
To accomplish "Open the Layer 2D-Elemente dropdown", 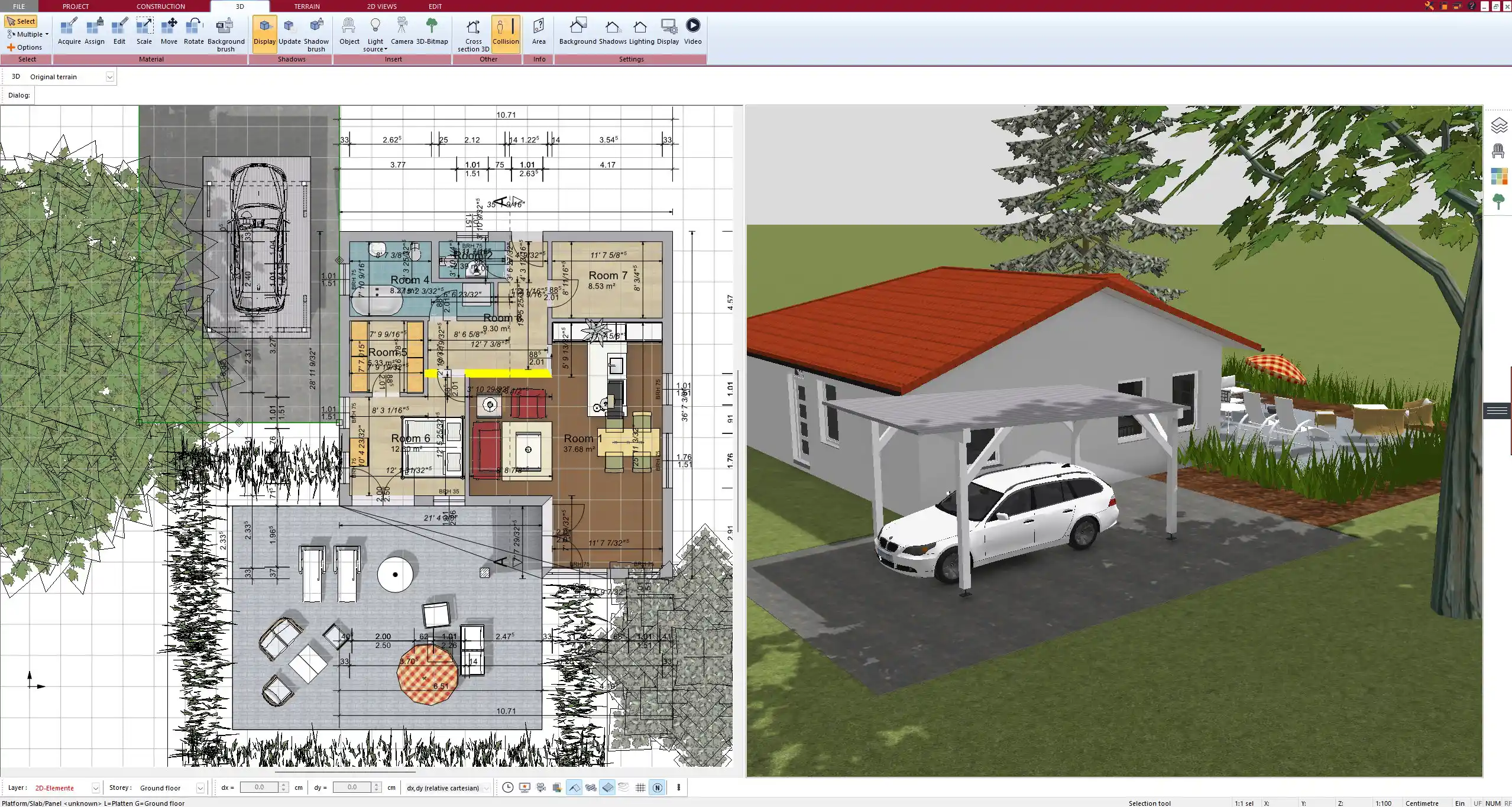I will 95,788.
